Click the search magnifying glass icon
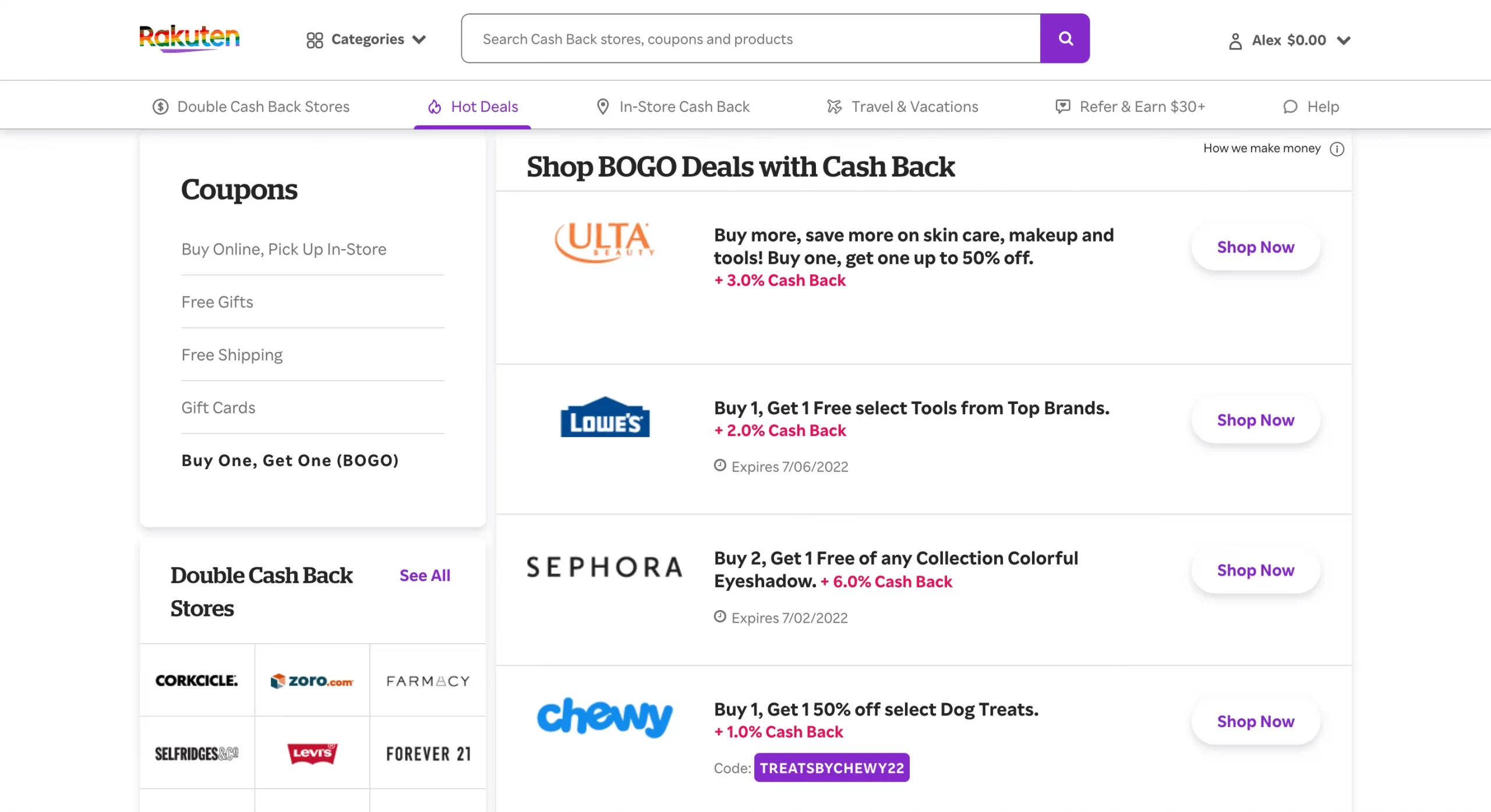This screenshot has width=1491, height=812. [1065, 38]
